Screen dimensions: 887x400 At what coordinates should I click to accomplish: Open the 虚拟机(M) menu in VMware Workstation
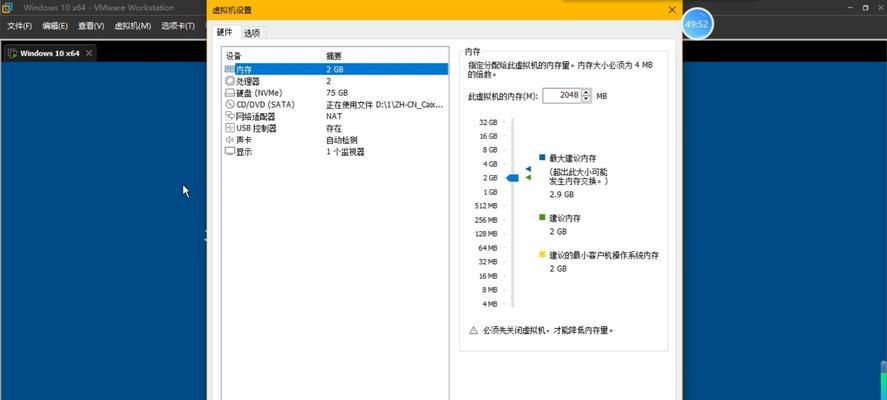pyautogui.click(x=132, y=26)
